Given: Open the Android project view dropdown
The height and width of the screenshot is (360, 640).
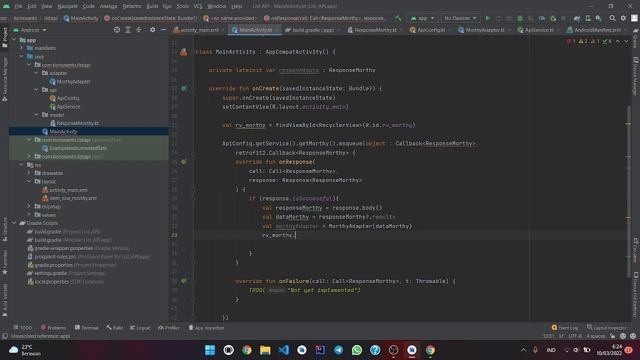Looking at the screenshot, I should [30, 30].
